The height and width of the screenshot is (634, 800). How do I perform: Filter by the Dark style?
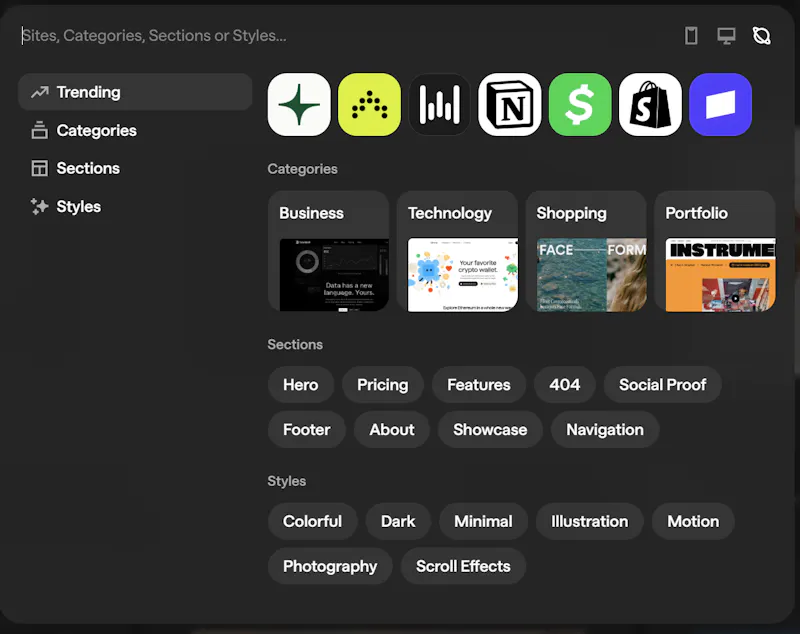tap(398, 521)
